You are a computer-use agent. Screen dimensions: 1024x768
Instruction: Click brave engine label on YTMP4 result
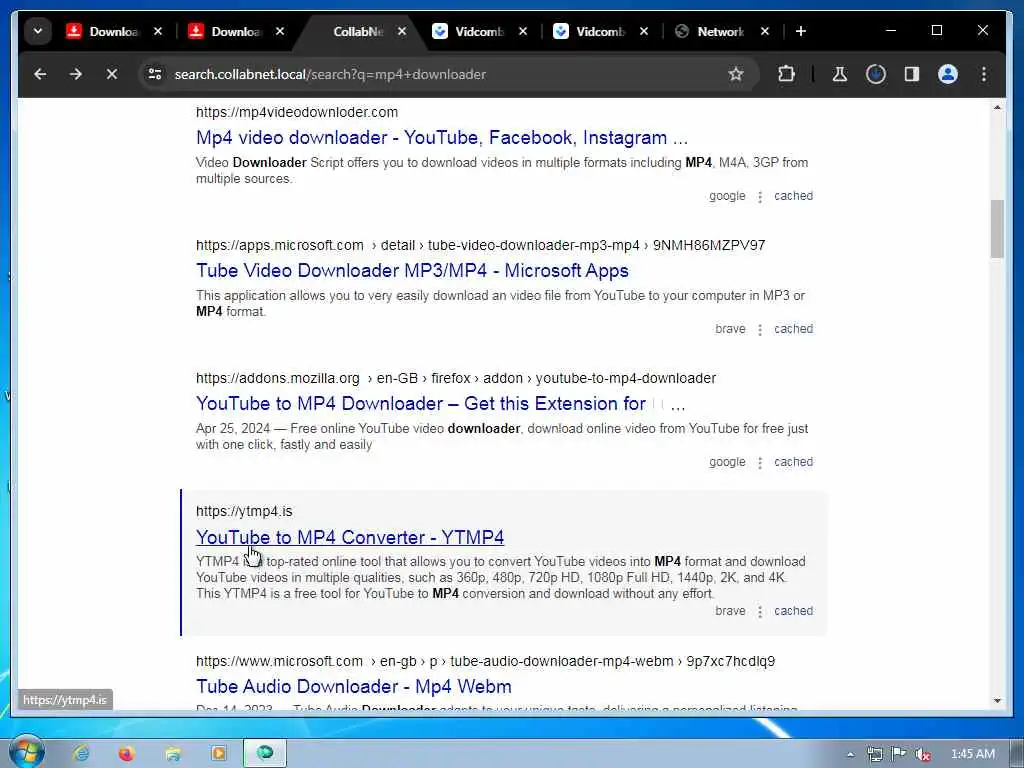pyautogui.click(x=730, y=611)
